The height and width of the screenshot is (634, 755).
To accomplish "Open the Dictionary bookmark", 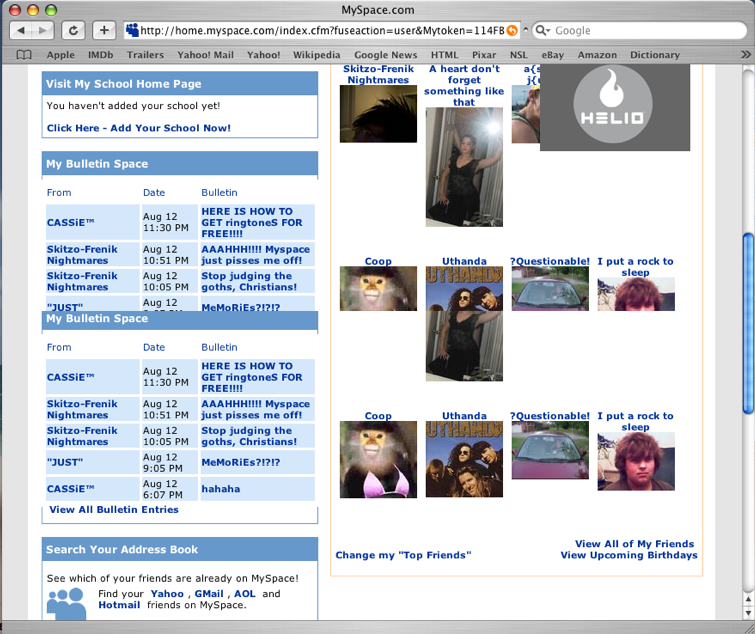I will coord(655,55).
